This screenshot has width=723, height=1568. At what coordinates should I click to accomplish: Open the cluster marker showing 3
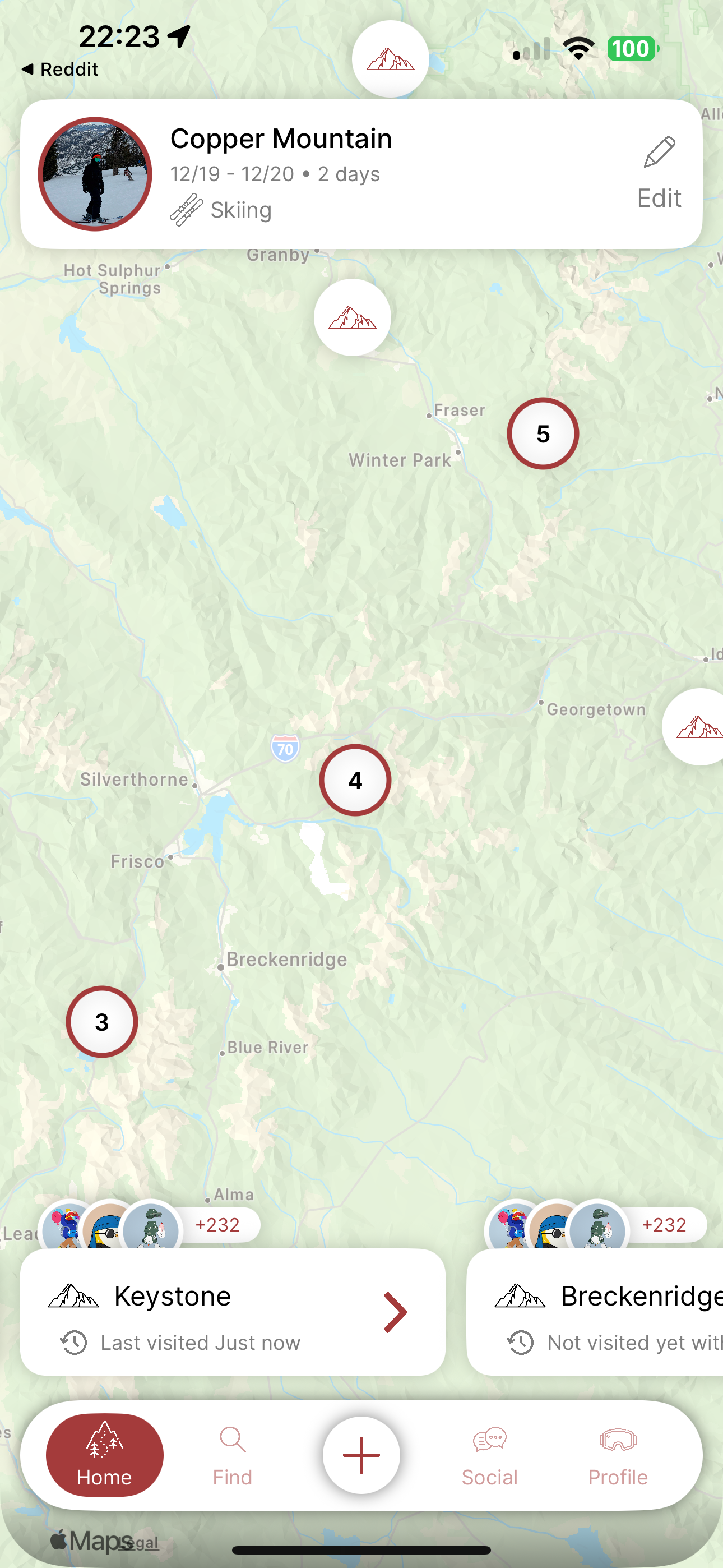(x=101, y=1021)
